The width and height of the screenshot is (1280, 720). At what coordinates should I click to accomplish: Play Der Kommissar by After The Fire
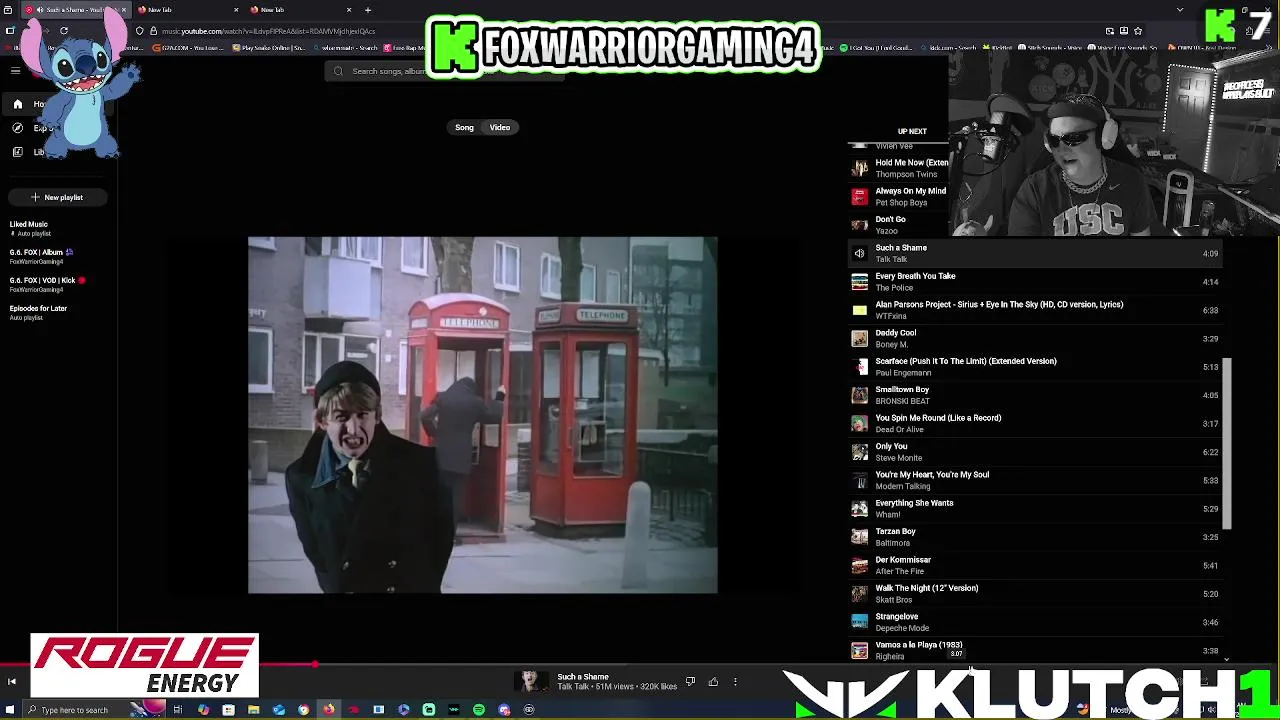coord(1036,566)
